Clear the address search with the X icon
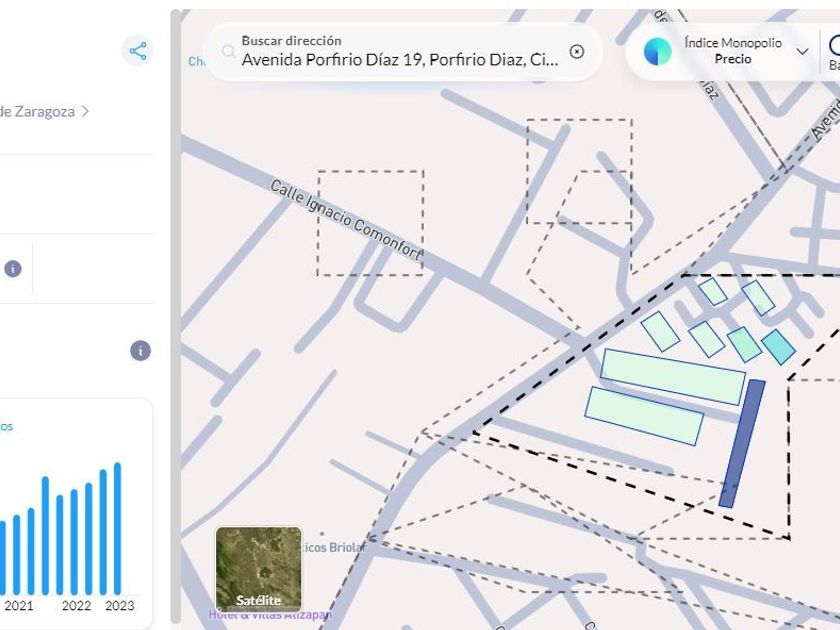 click(577, 52)
